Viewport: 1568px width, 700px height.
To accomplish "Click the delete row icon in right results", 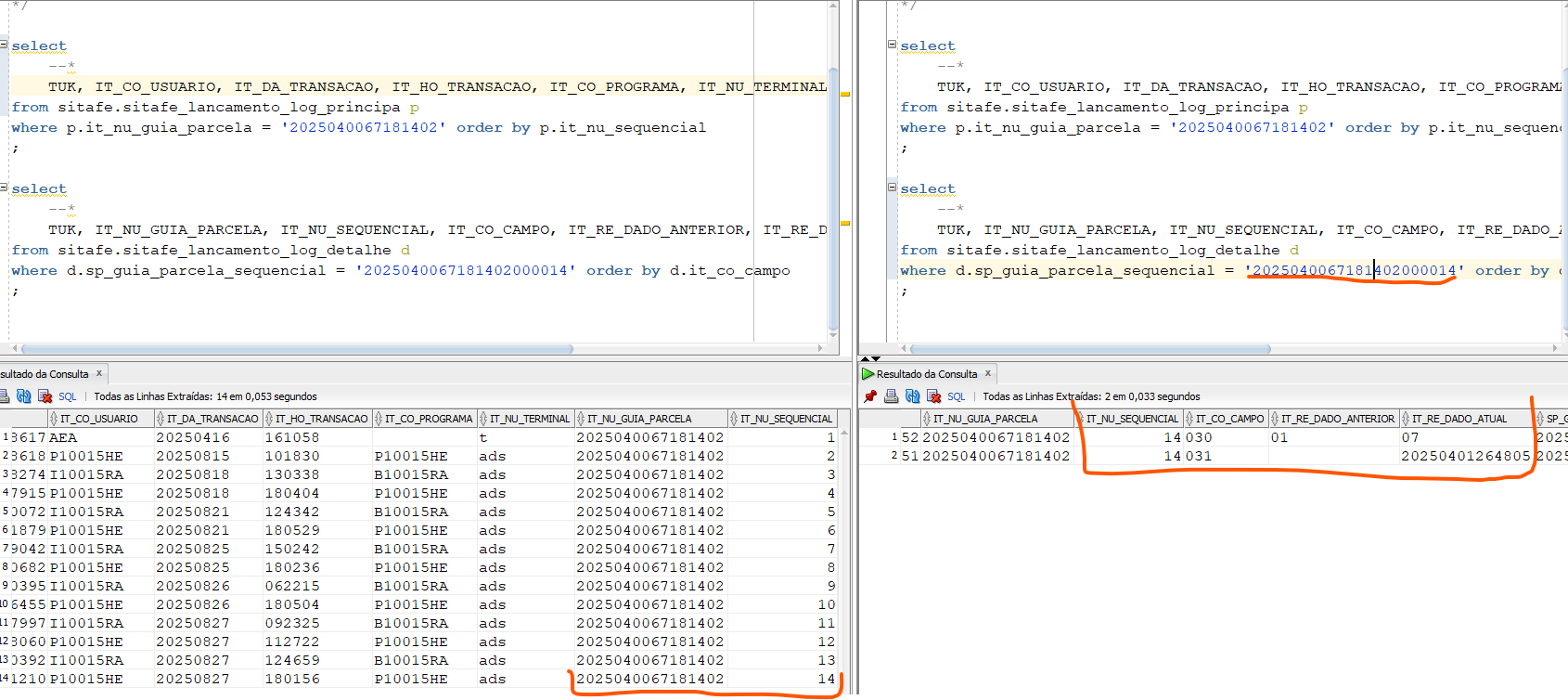I will (933, 396).
